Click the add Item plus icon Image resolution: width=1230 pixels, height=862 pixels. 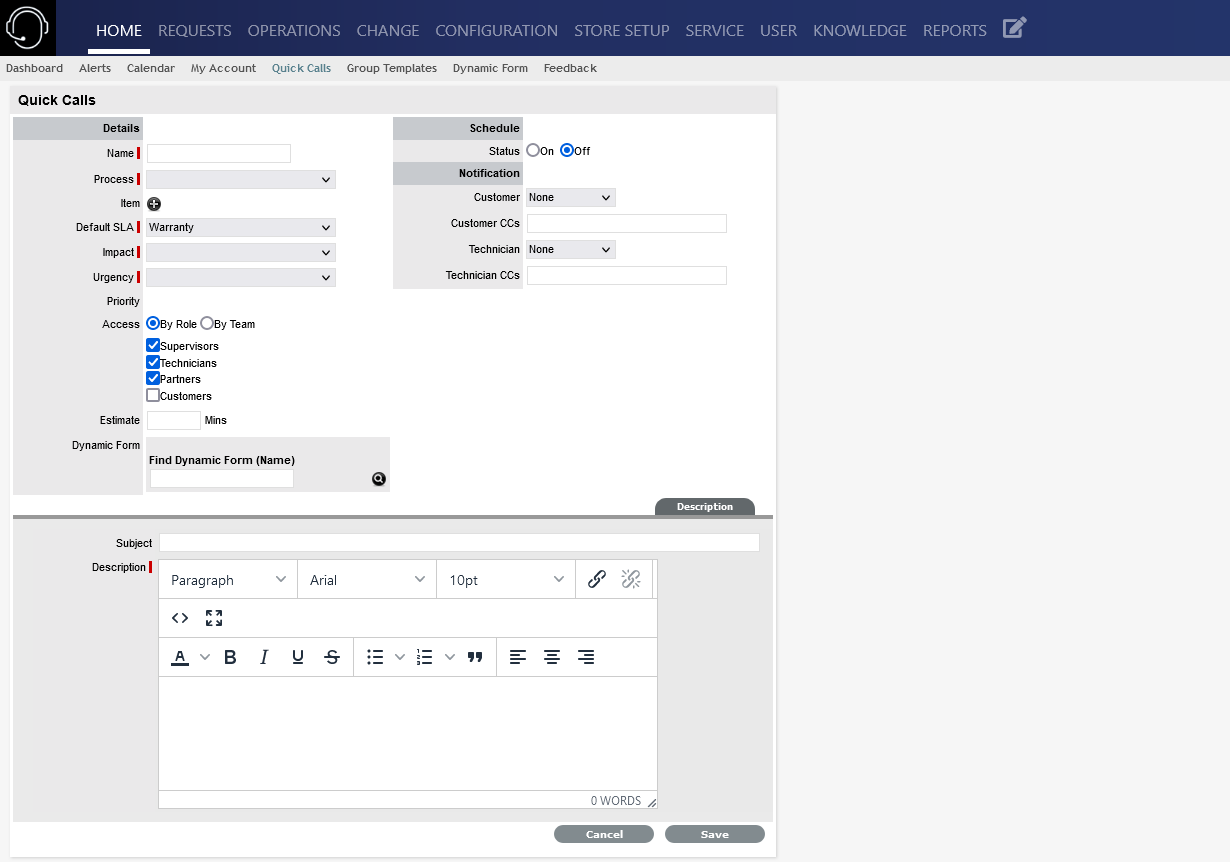pos(154,204)
